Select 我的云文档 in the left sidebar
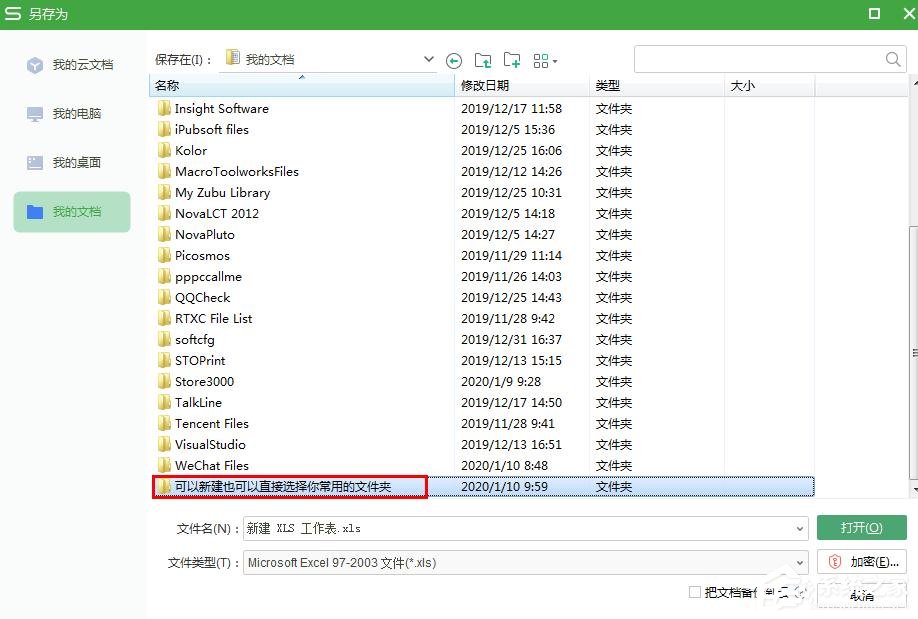 click(x=71, y=64)
